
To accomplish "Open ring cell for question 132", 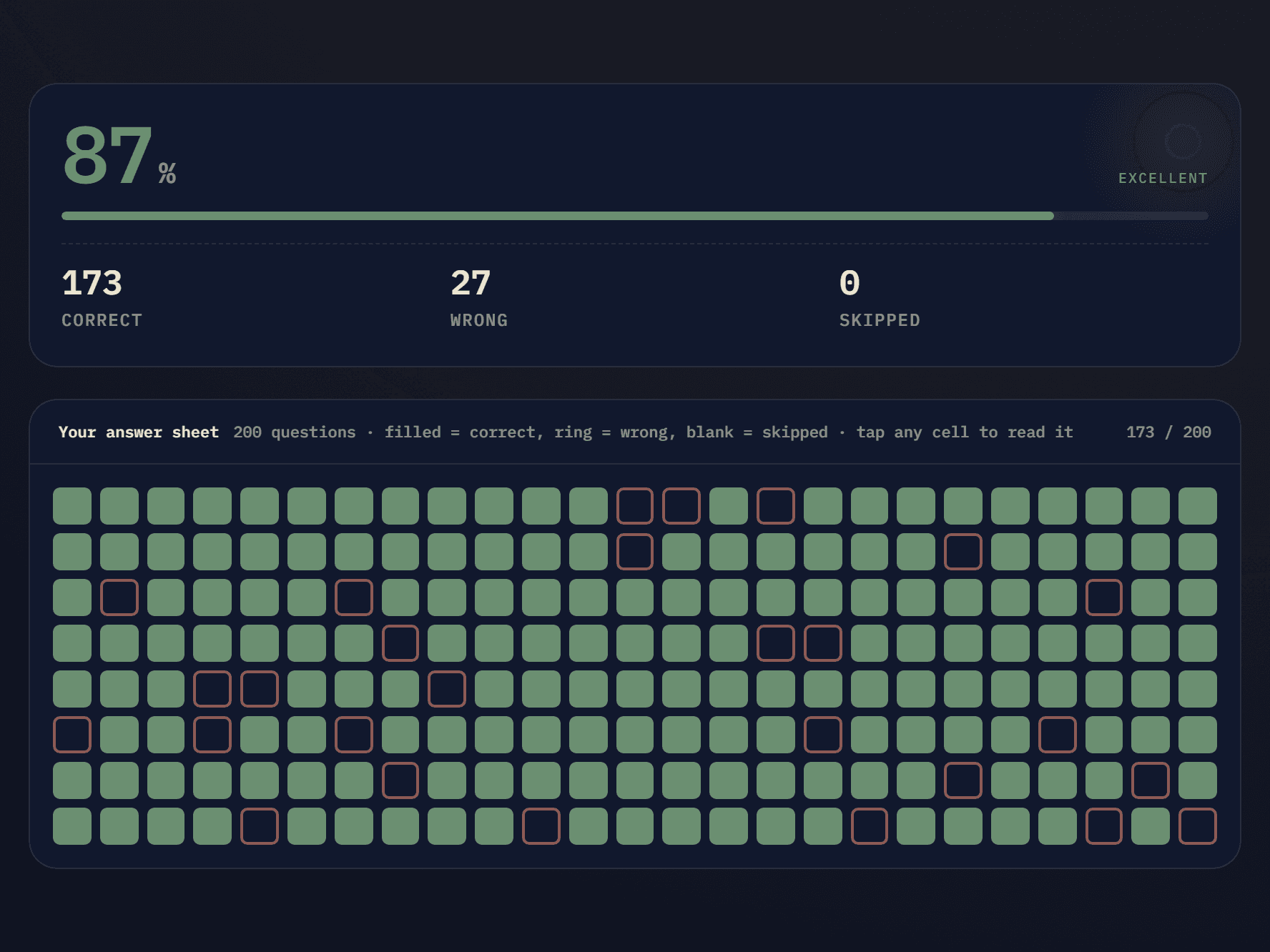I will [354, 735].
